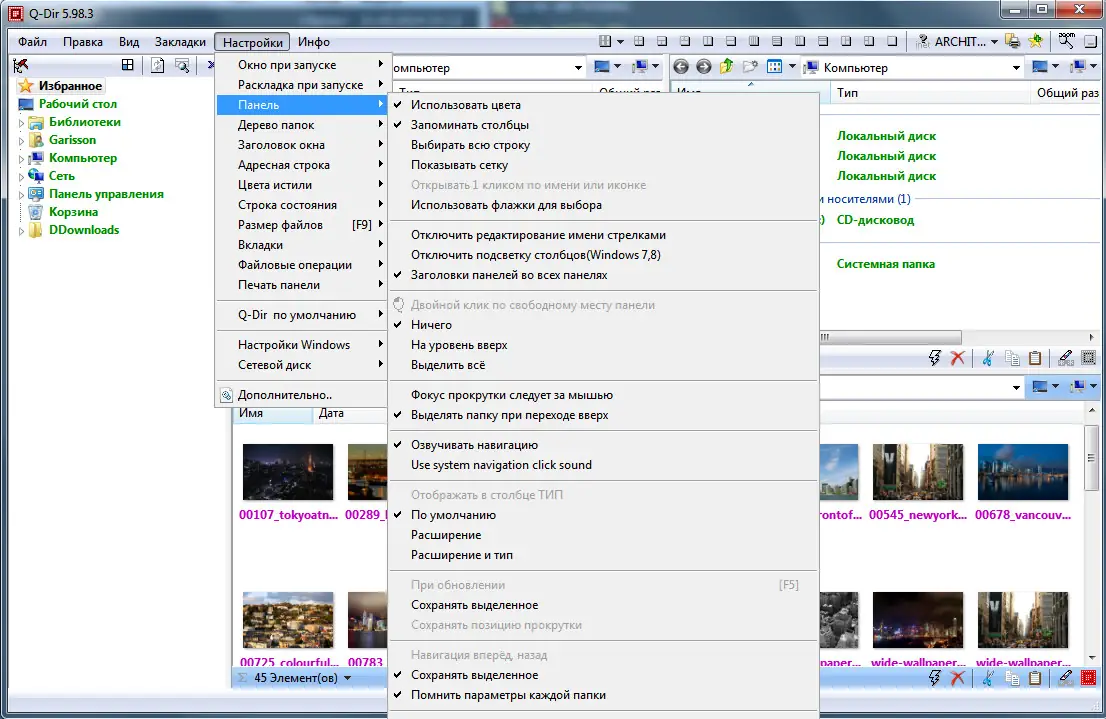Click the lightning icon in the upper-right pane toolbar
The height and width of the screenshot is (719, 1106).
935,358
